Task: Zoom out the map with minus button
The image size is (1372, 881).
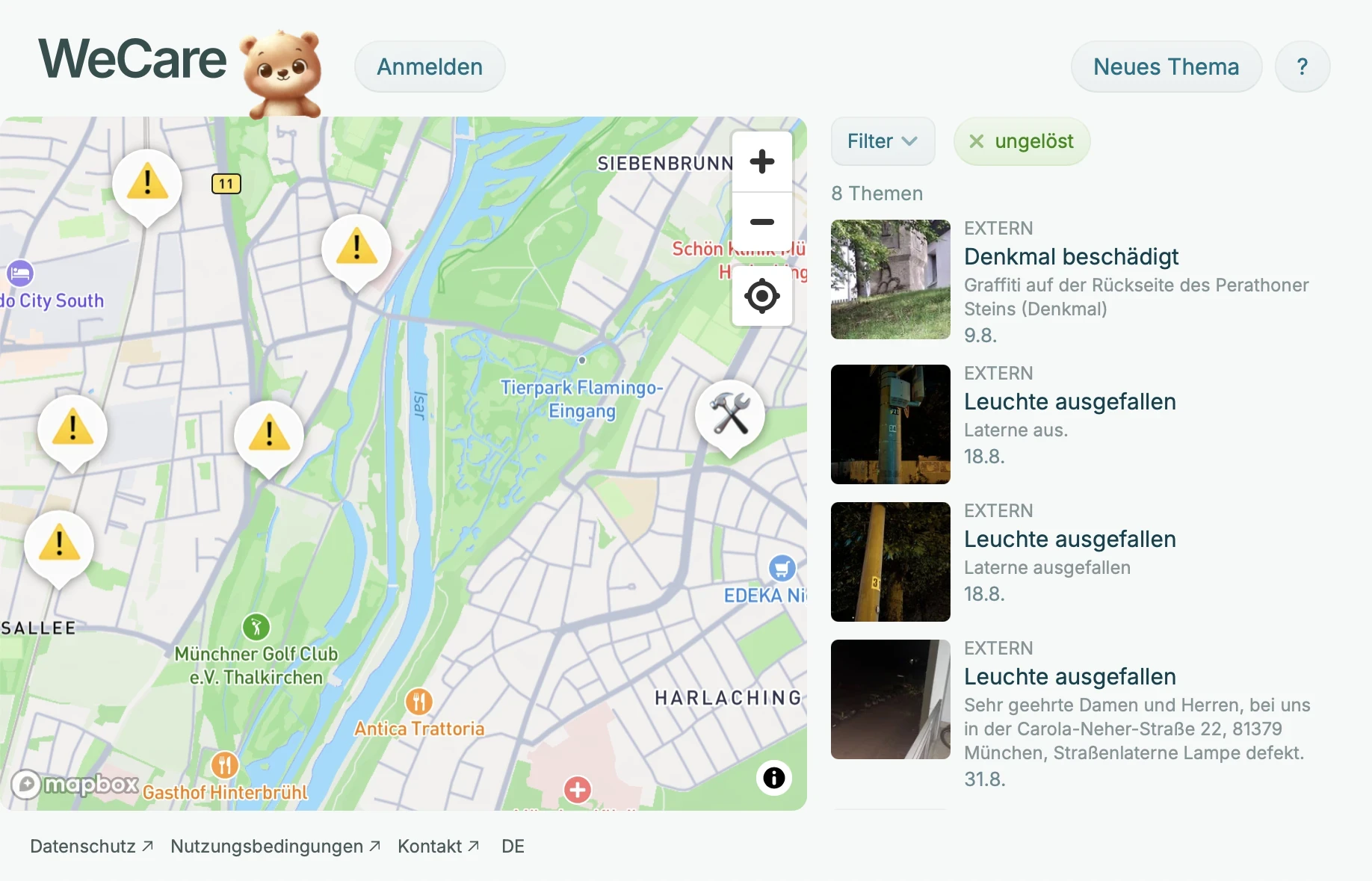Action: tap(761, 222)
